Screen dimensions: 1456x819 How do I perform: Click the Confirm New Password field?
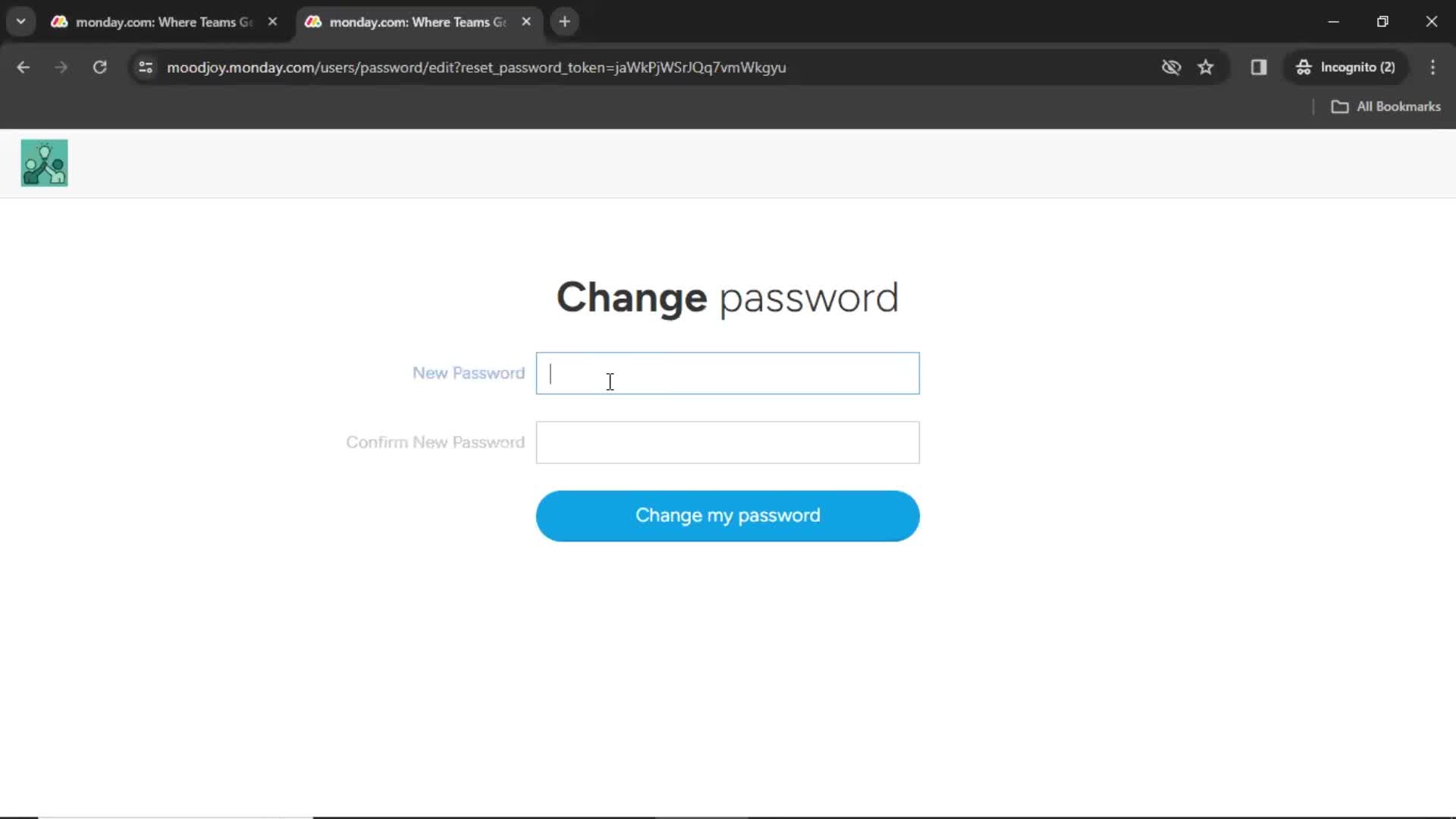[728, 442]
